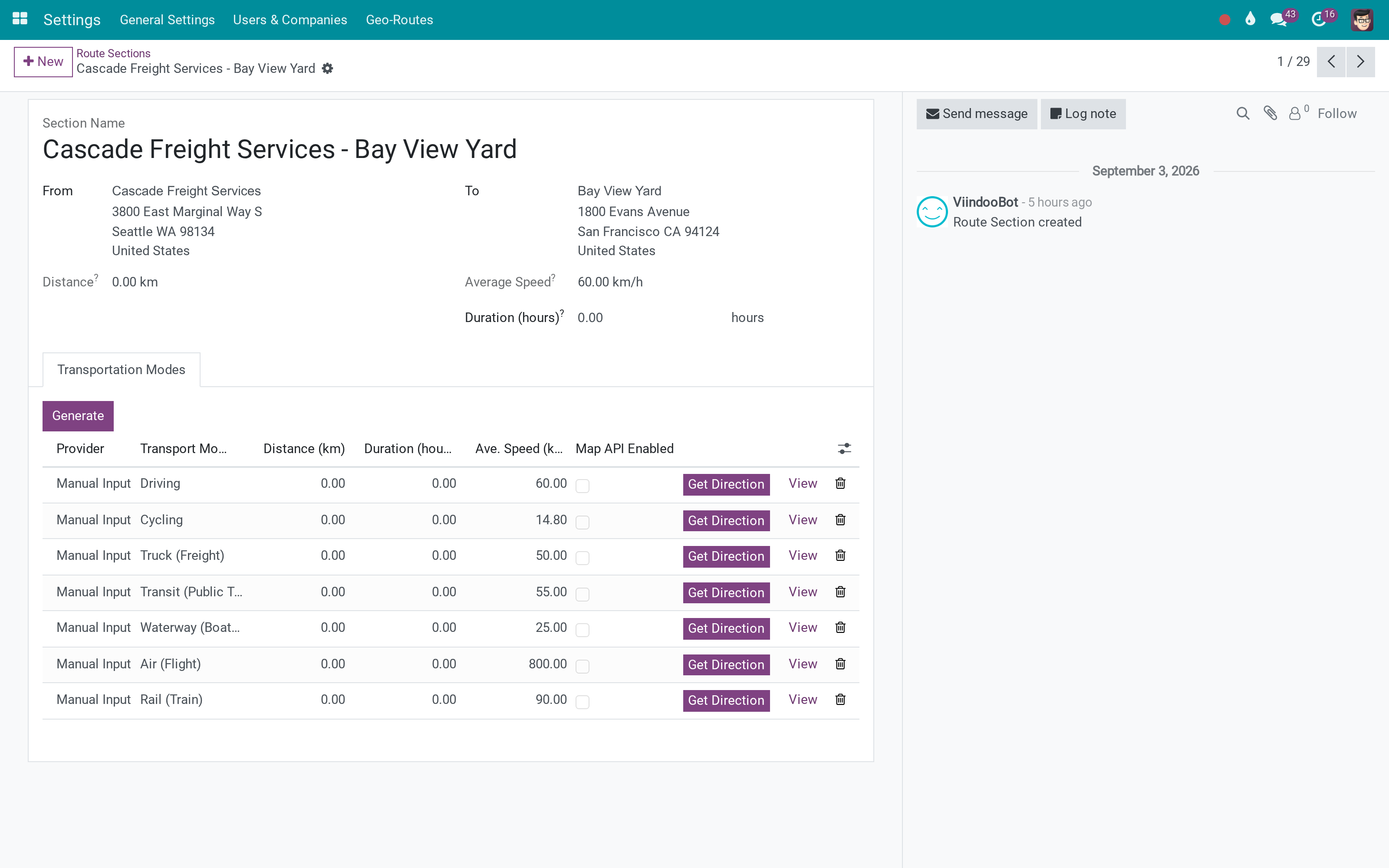
Task: Click the red recording status dot
Action: tap(1224, 20)
